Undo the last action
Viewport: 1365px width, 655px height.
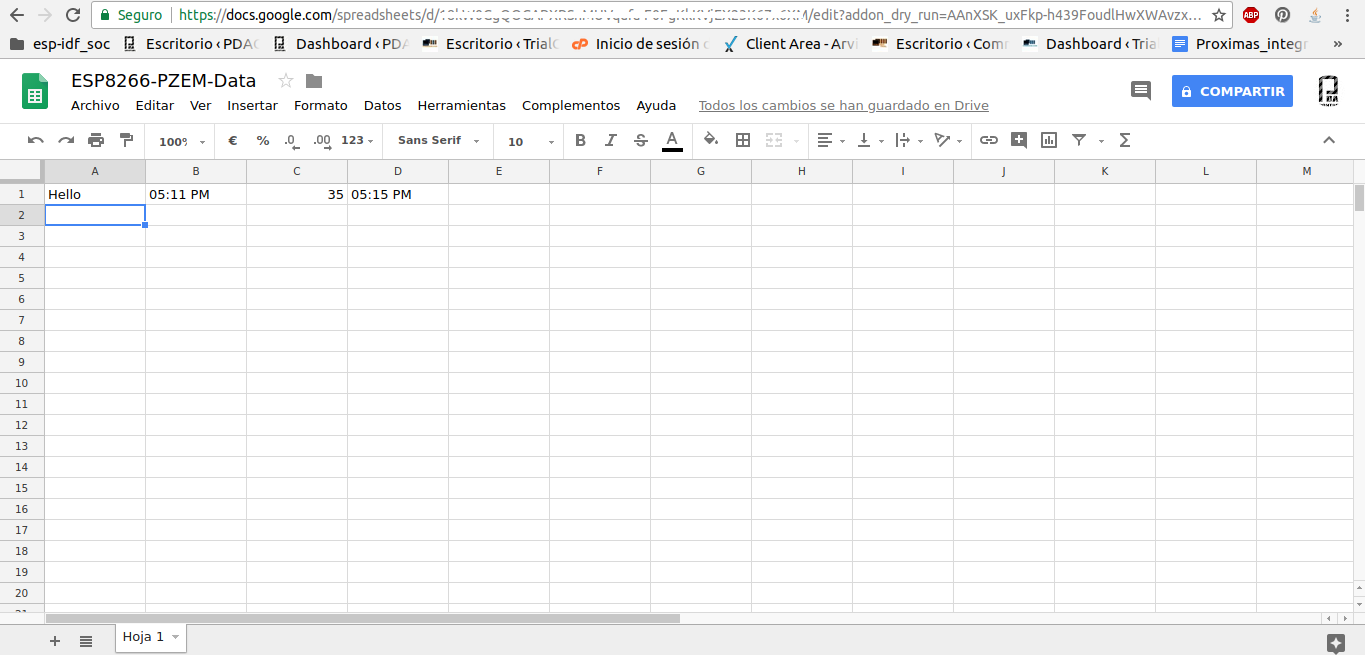click(x=36, y=140)
